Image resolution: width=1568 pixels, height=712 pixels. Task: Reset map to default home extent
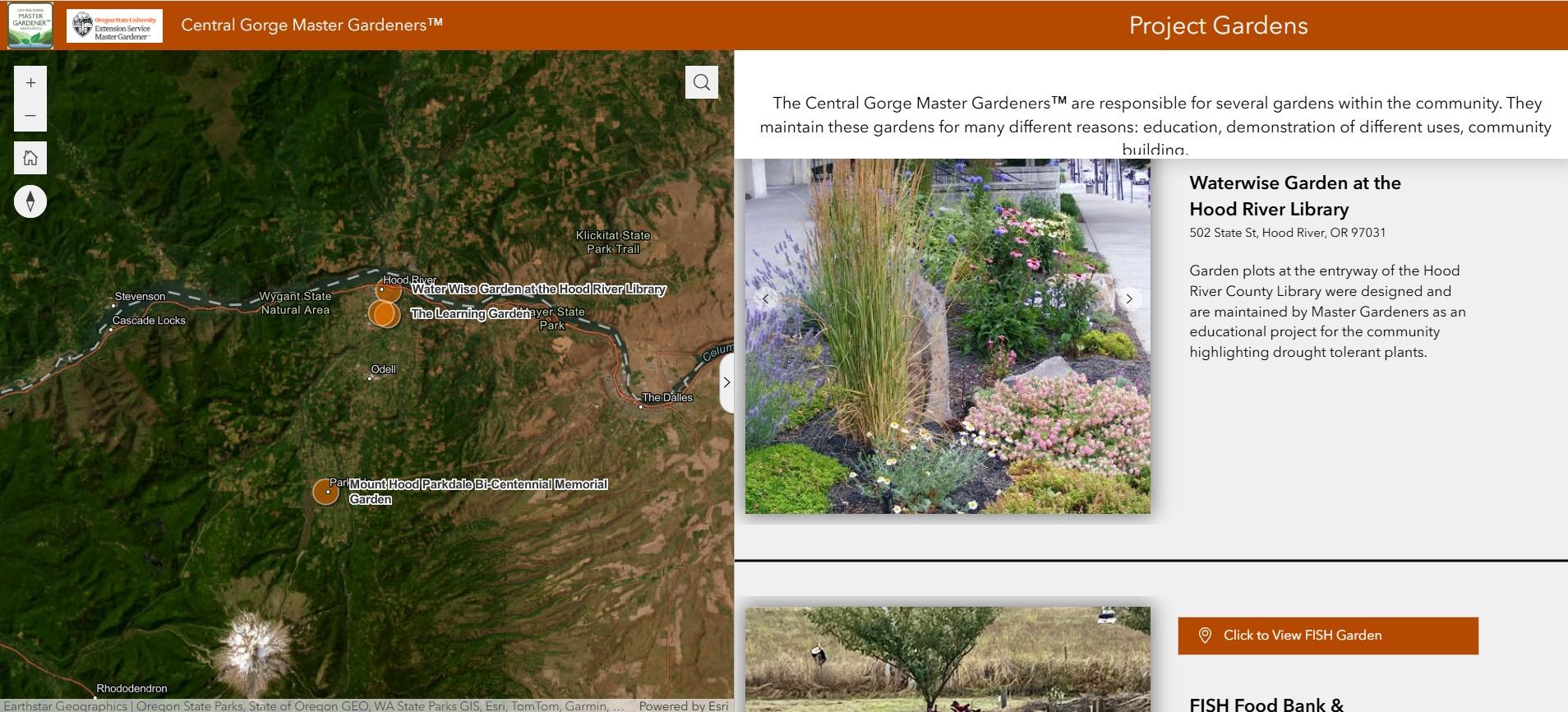pyautogui.click(x=30, y=158)
